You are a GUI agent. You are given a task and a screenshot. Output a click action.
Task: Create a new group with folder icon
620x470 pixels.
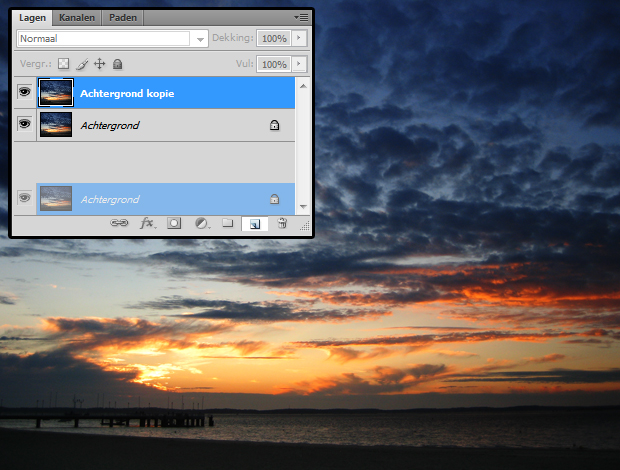(x=227, y=224)
